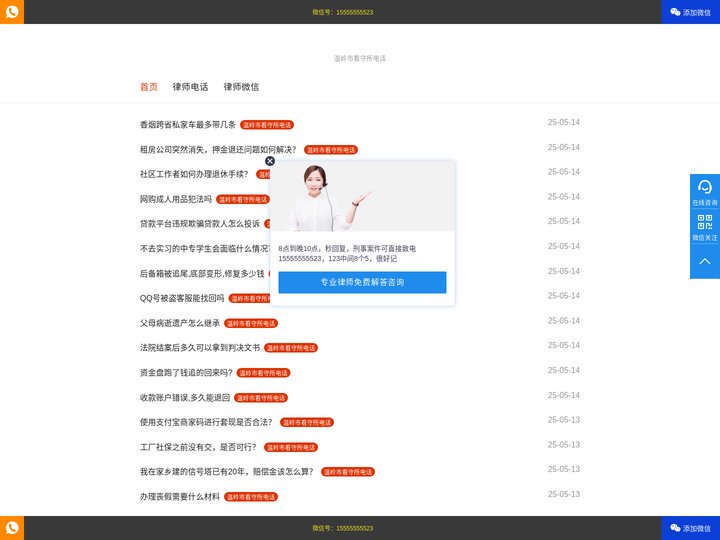Open article 贷款平台违规欺骗贷款人怎么投诉
The height and width of the screenshot is (540, 720).
[x=200, y=224]
